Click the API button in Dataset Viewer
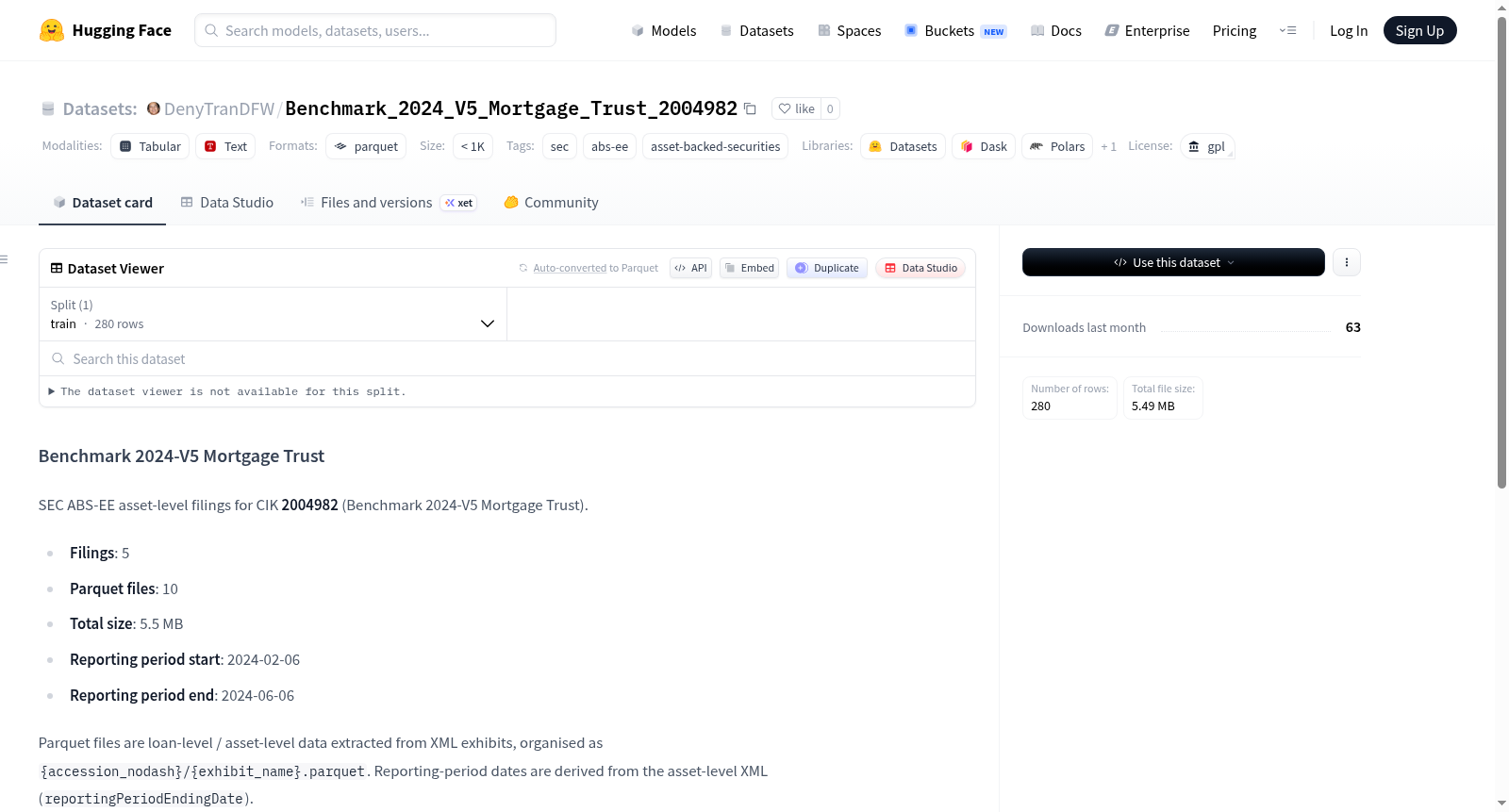1509x812 pixels. tap(690, 268)
